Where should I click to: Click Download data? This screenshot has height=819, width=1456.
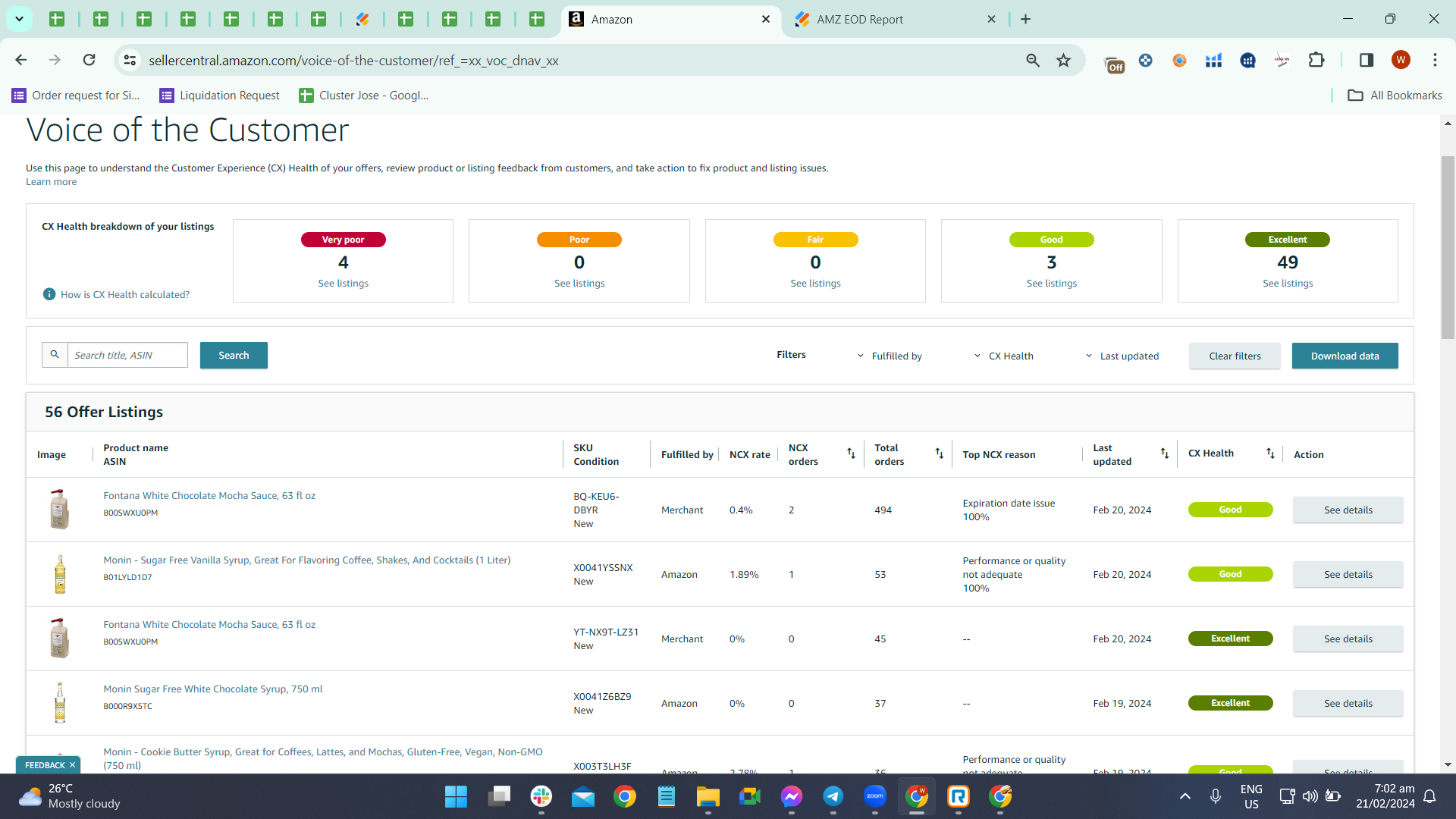click(1345, 356)
